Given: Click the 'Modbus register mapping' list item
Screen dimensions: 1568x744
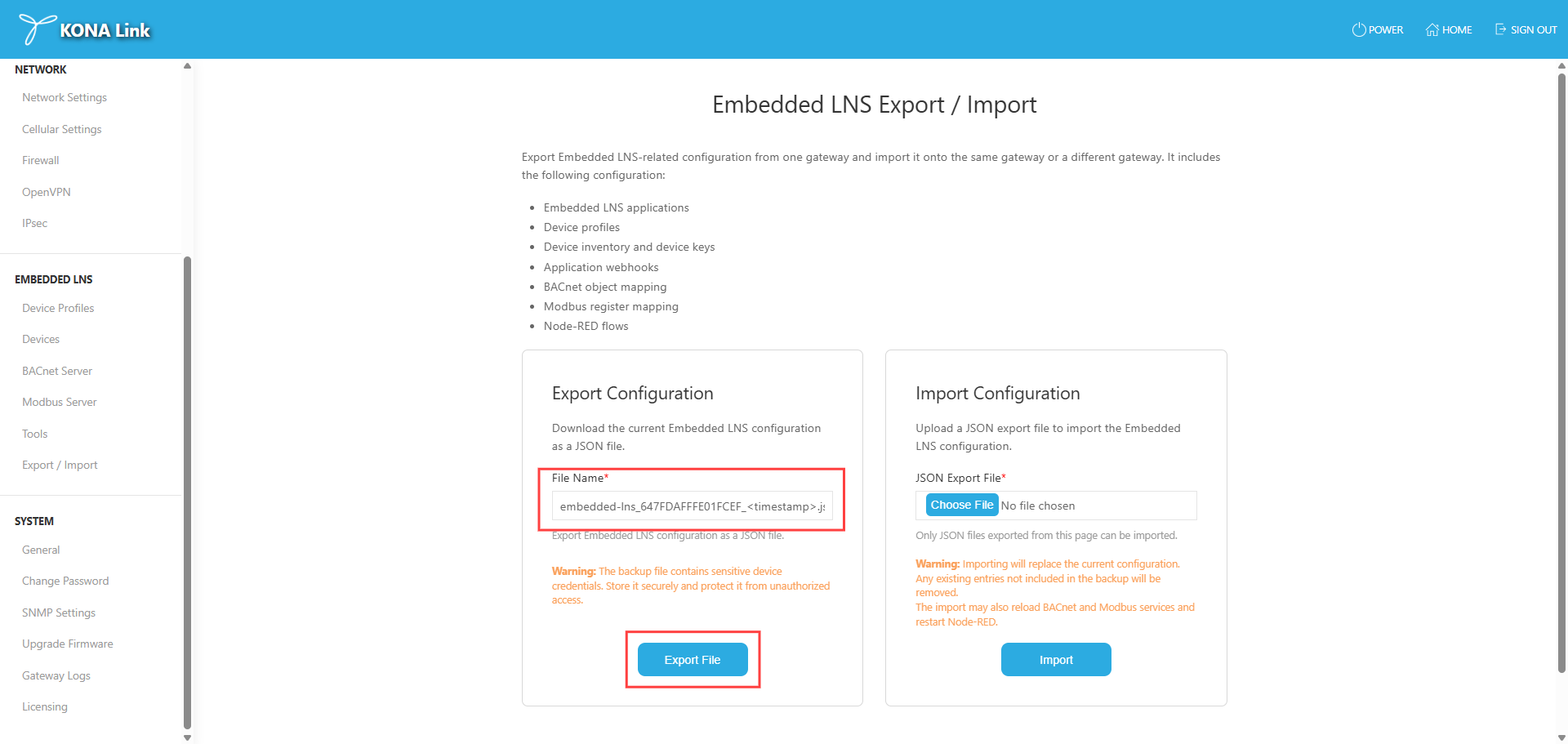Looking at the screenshot, I should pyautogui.click(x=611, y=306).
